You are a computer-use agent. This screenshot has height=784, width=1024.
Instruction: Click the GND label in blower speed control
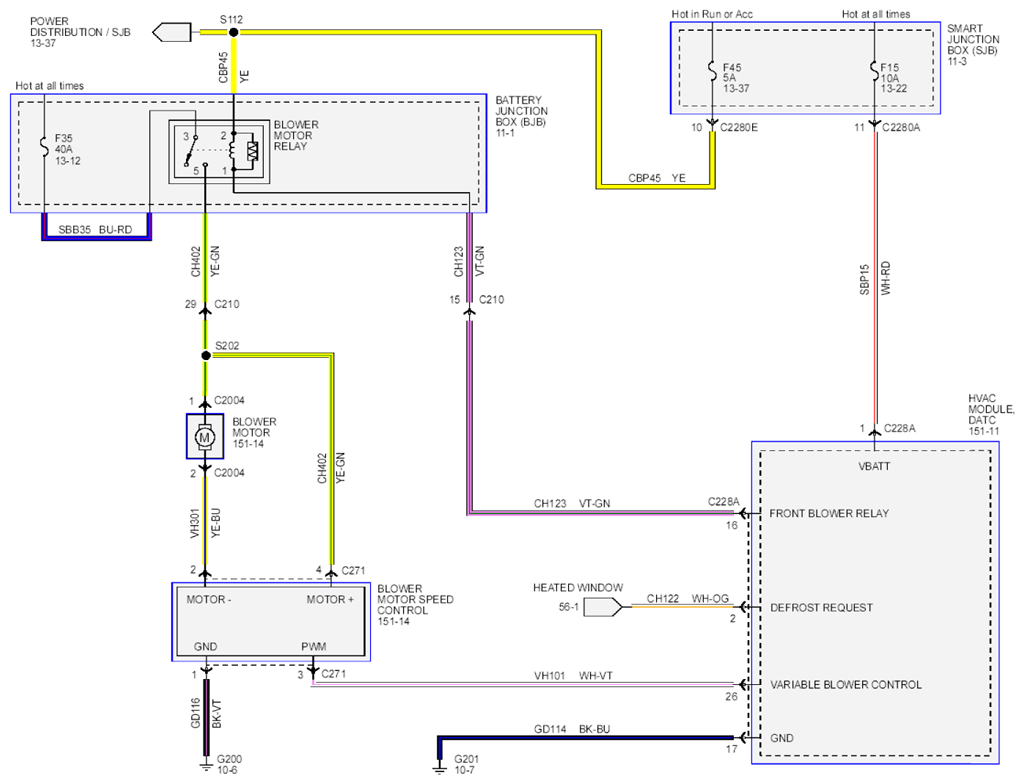(x=205, y=647)
